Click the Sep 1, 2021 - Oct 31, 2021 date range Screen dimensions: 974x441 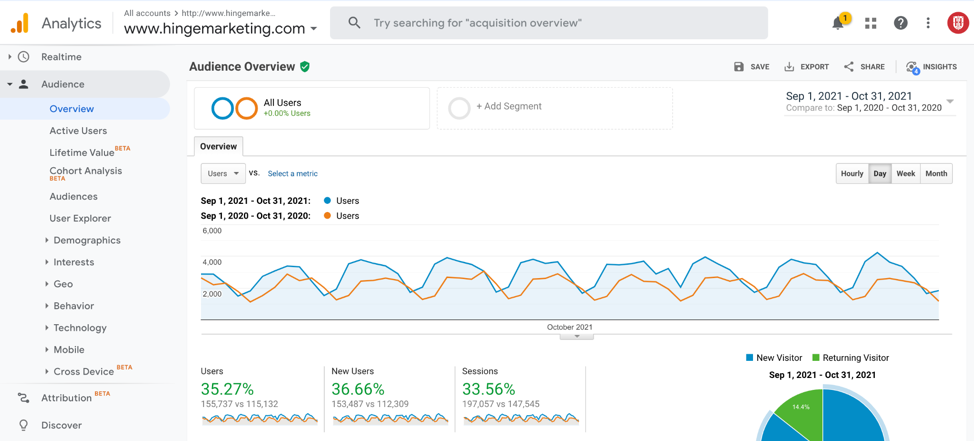[849, 96]
